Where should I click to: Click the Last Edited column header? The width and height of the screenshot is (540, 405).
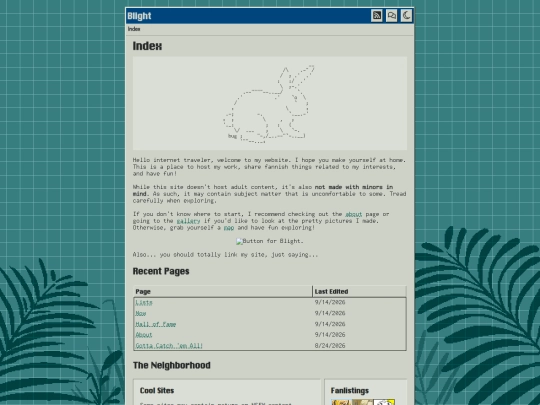click(360, 291)
